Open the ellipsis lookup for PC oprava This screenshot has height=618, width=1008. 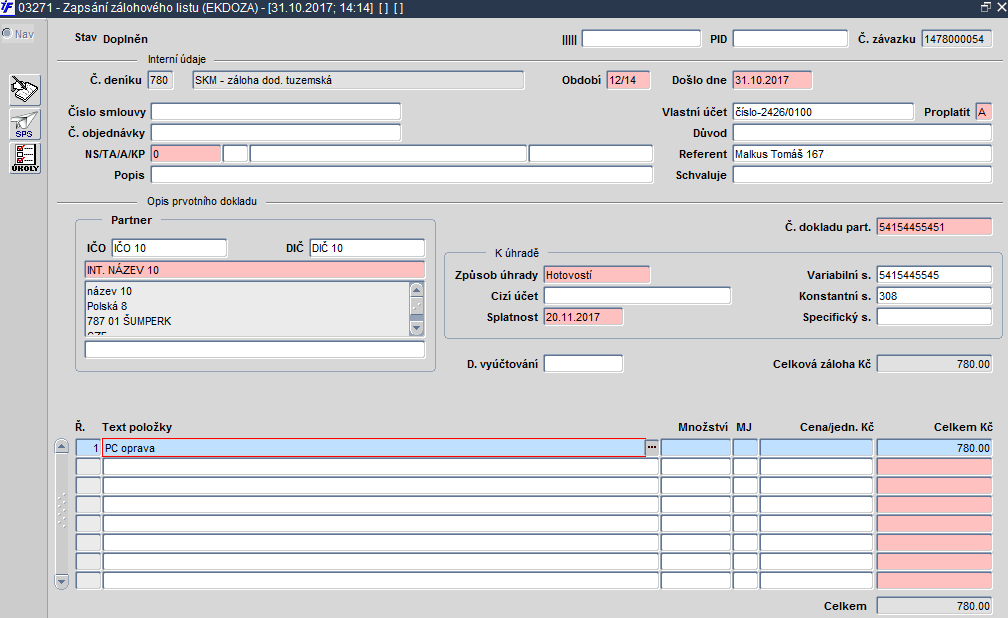coord(652,448)
